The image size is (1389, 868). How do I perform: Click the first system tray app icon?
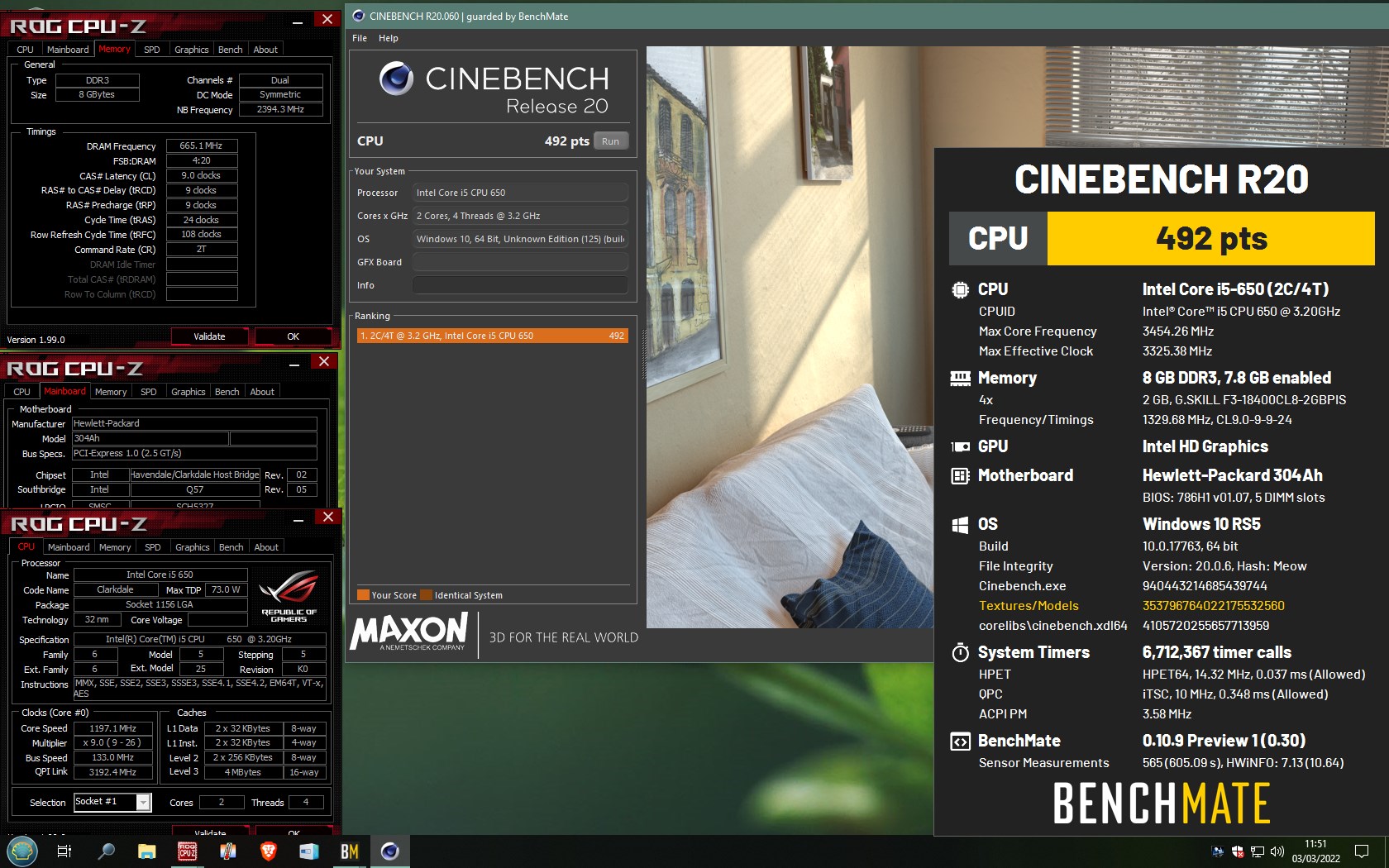[1218, 851]
